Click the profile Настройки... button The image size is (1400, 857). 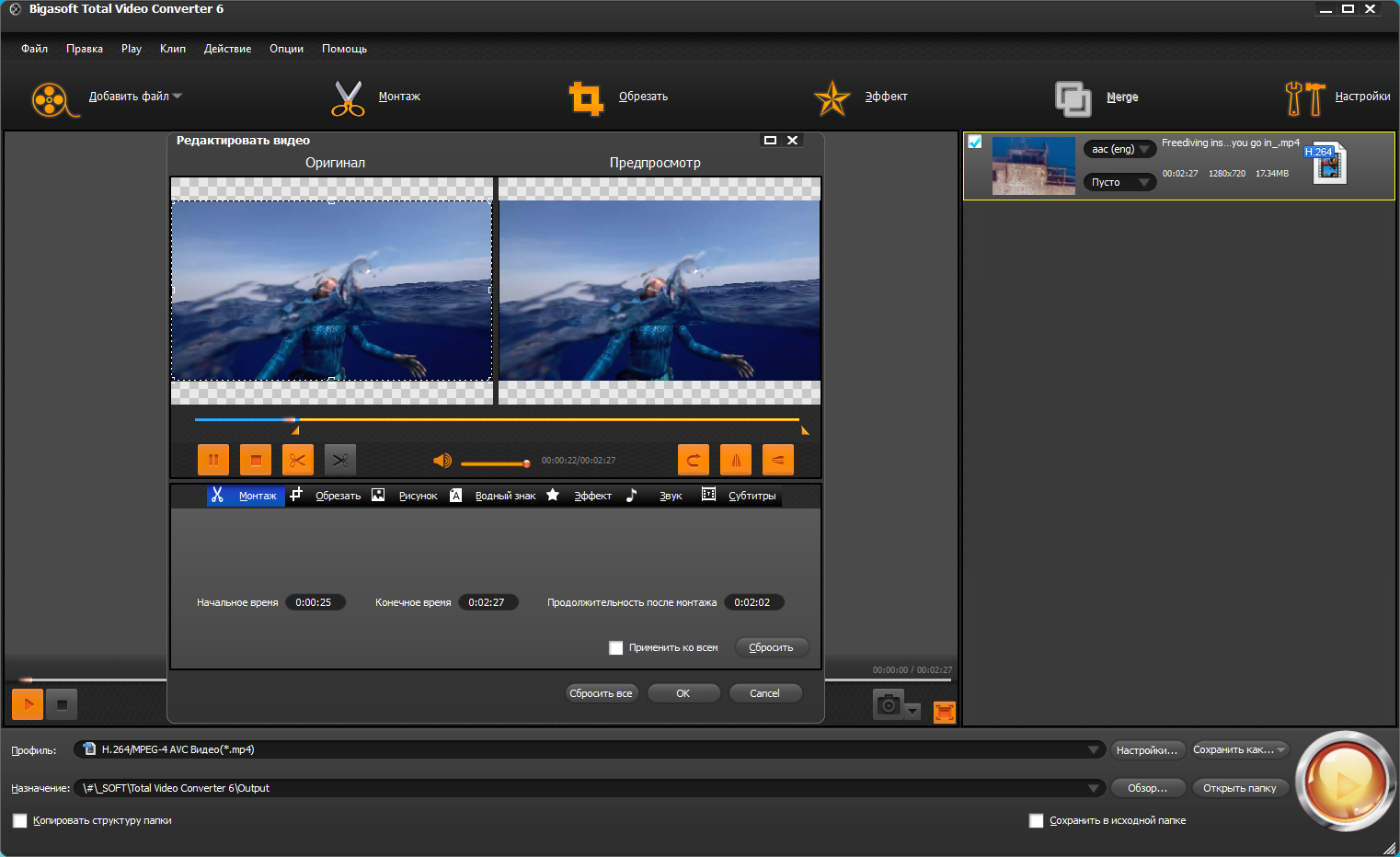[x=1147, y=749]
